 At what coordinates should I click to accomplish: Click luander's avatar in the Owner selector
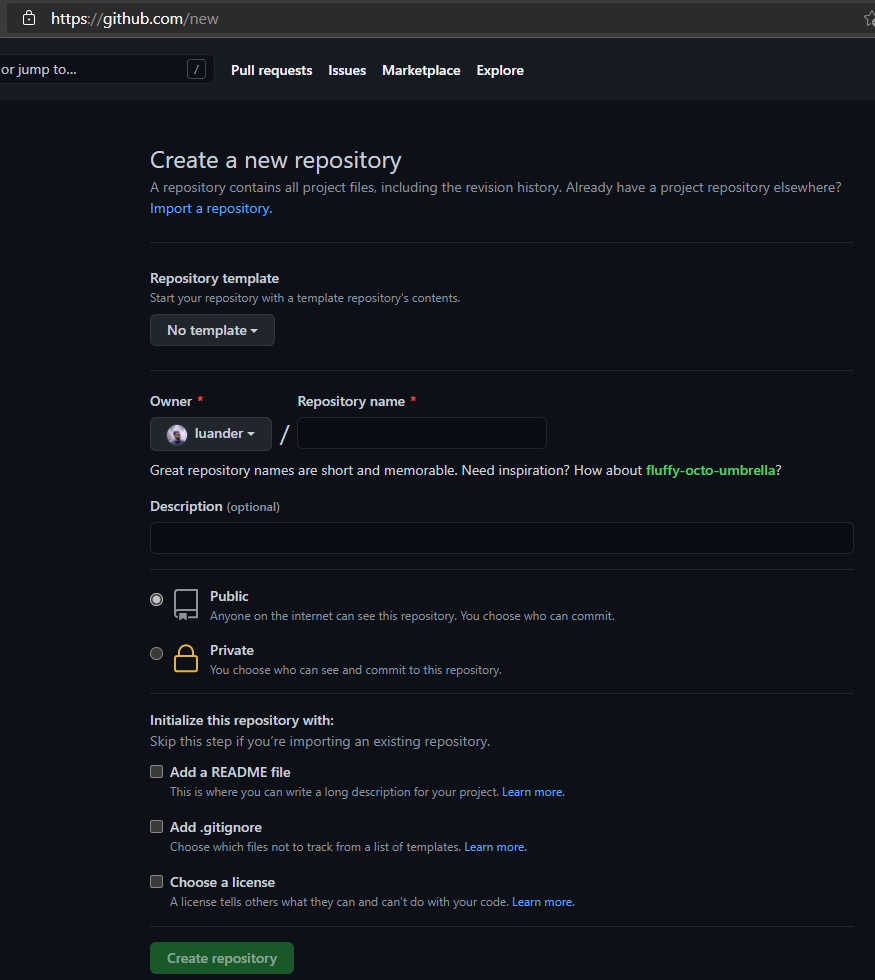click(x=177, y=433)
